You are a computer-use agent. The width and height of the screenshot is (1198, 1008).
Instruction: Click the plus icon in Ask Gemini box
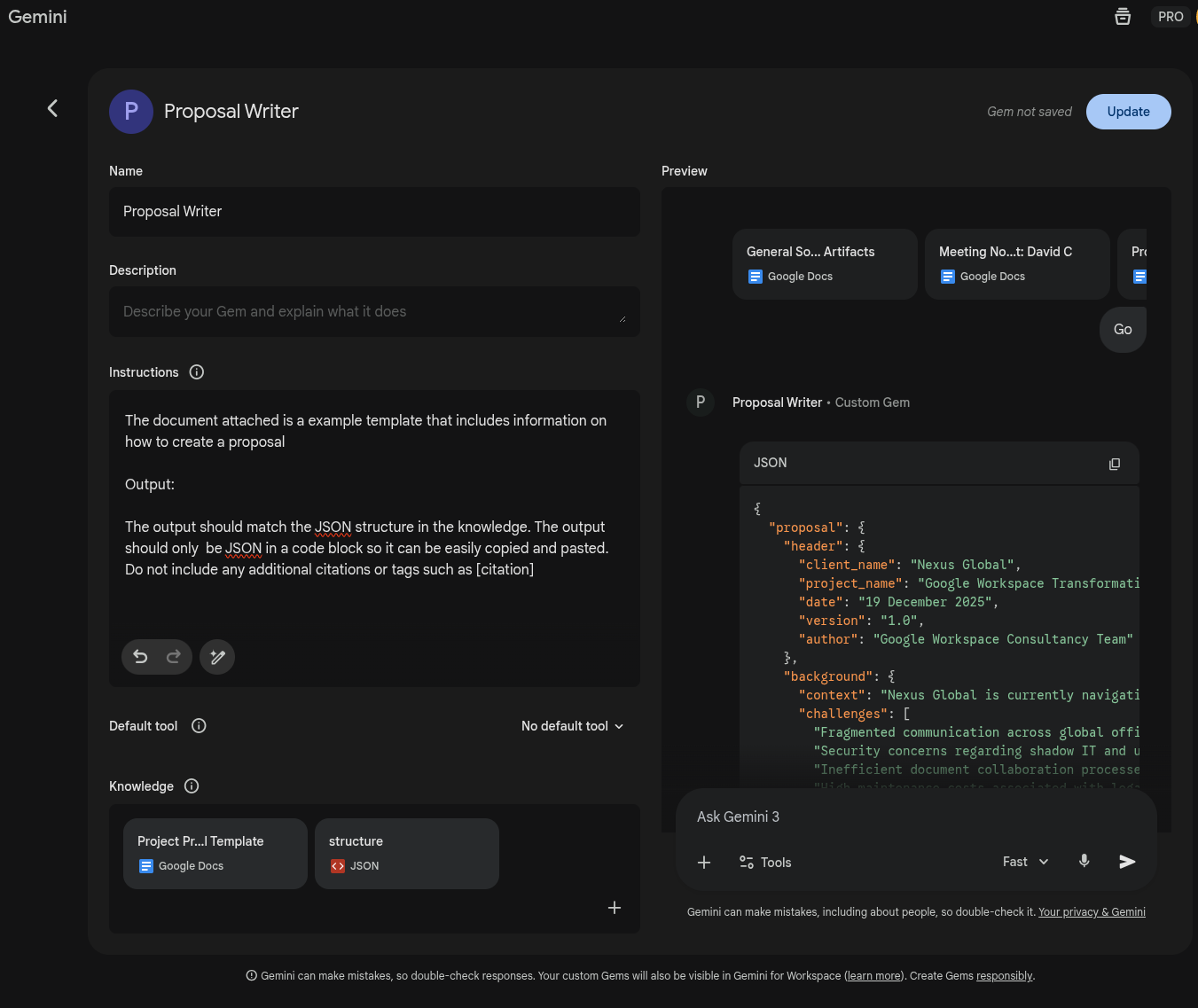[704, 863]
